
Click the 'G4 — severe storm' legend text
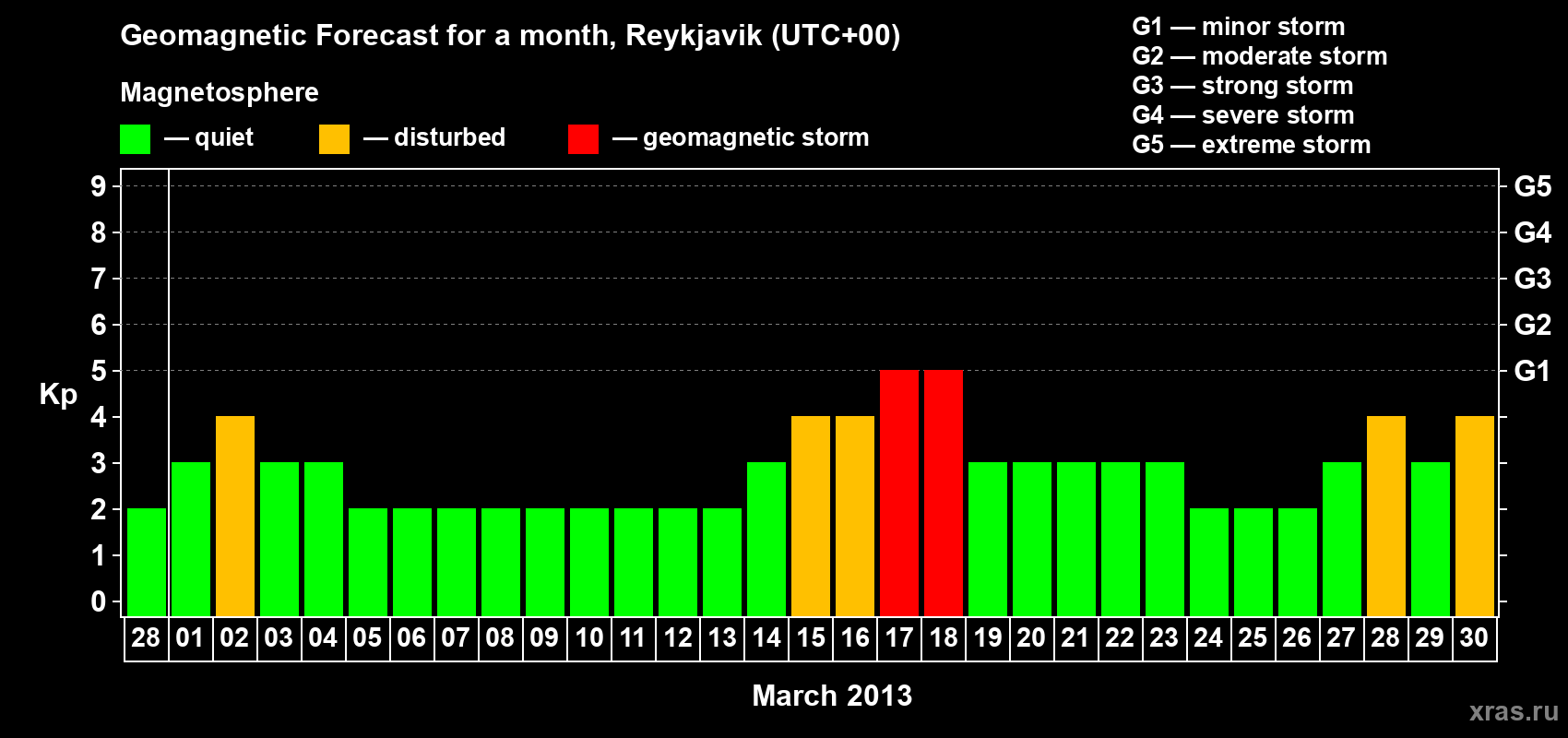pyautogui.click(x=1242, y=115)
